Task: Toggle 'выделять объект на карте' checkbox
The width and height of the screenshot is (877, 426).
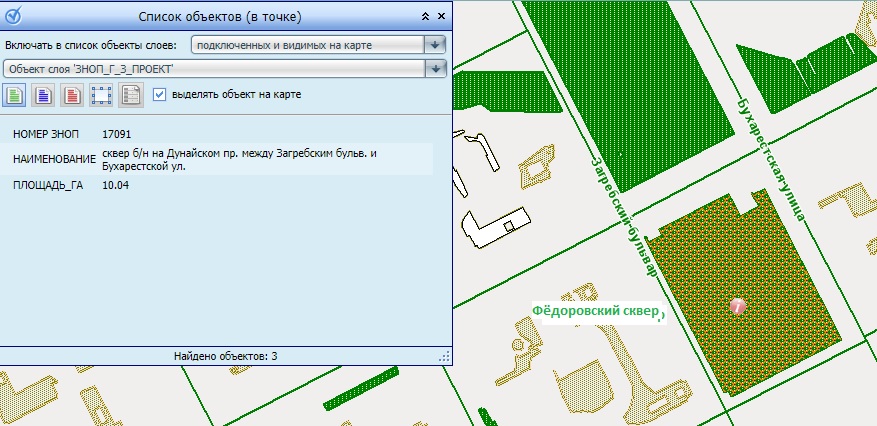Action: pyautogui.click(x=159, y=95)
